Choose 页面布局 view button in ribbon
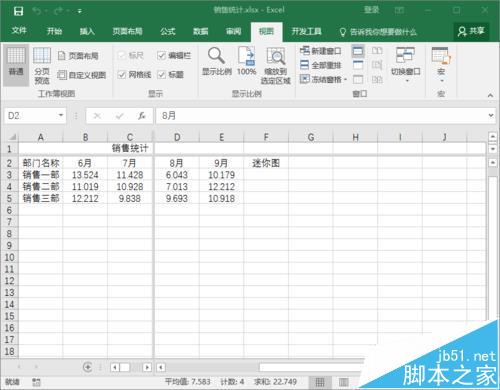 click(x=78, y=56)
